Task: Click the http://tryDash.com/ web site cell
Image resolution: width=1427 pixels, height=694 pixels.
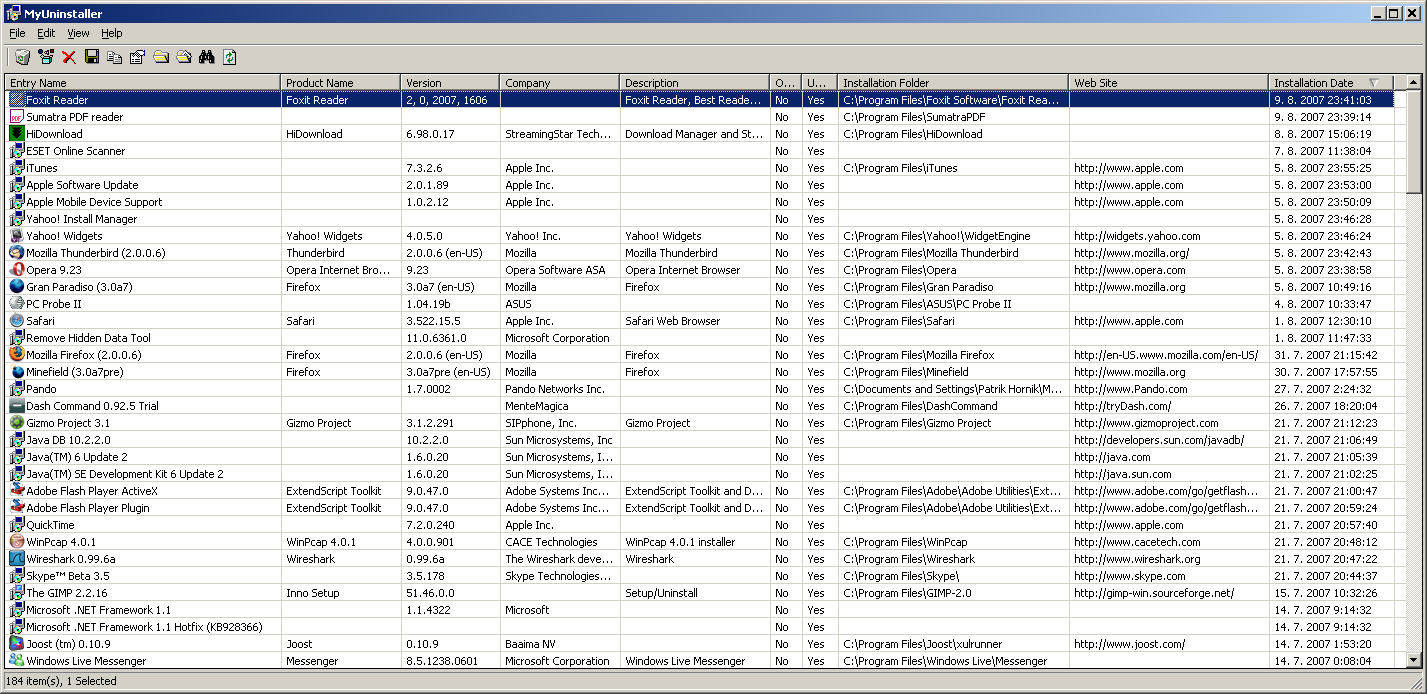Action: [1123, 406]
